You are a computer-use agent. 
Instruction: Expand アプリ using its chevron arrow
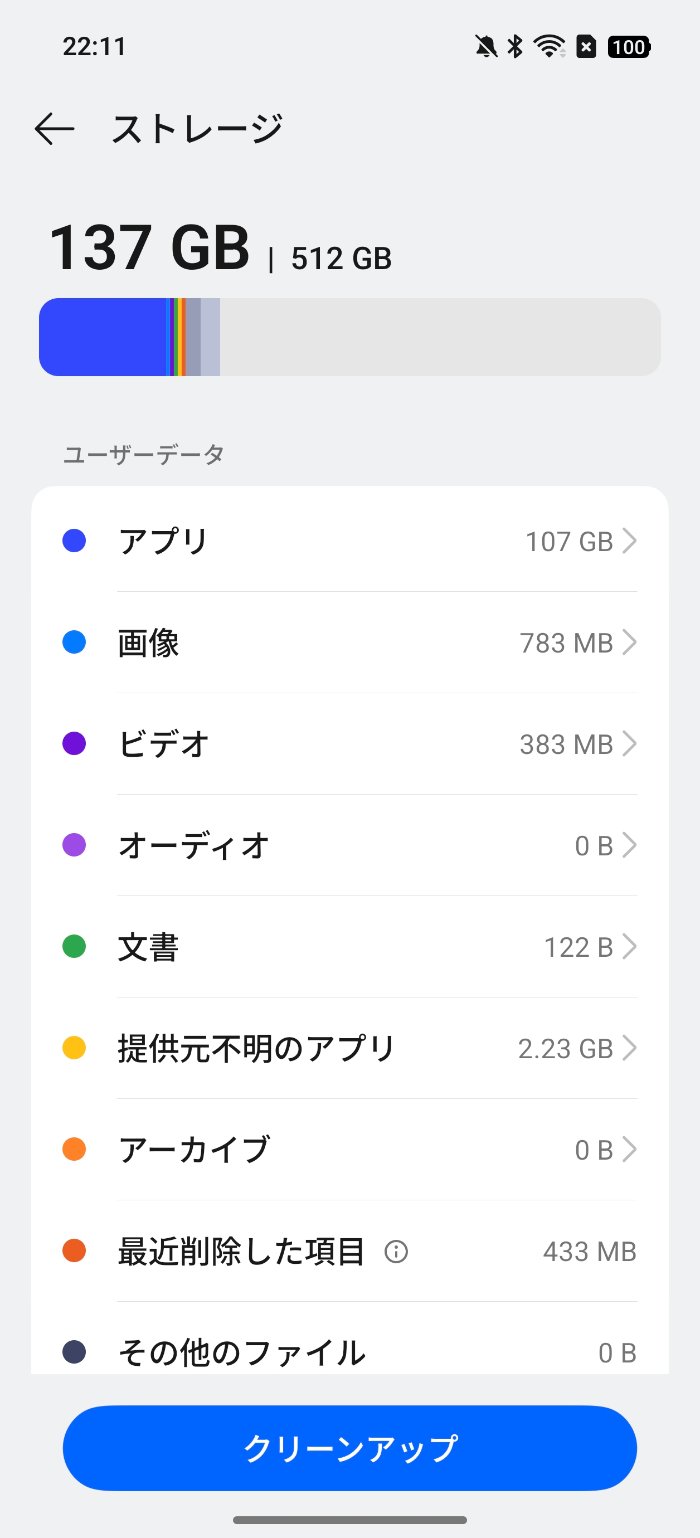629,541
